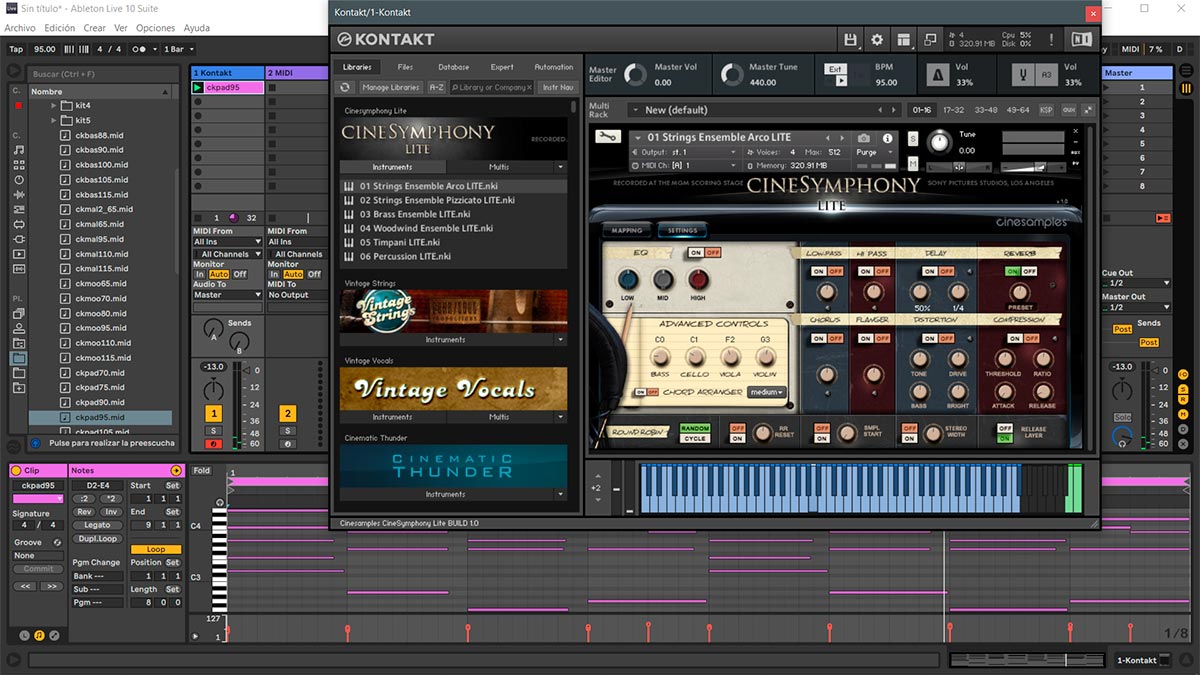Open the Crear menu

click(95, 28)
